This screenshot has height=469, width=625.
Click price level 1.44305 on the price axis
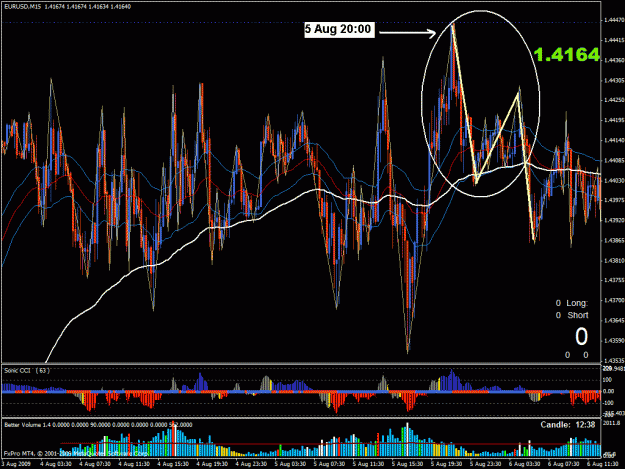614,80
